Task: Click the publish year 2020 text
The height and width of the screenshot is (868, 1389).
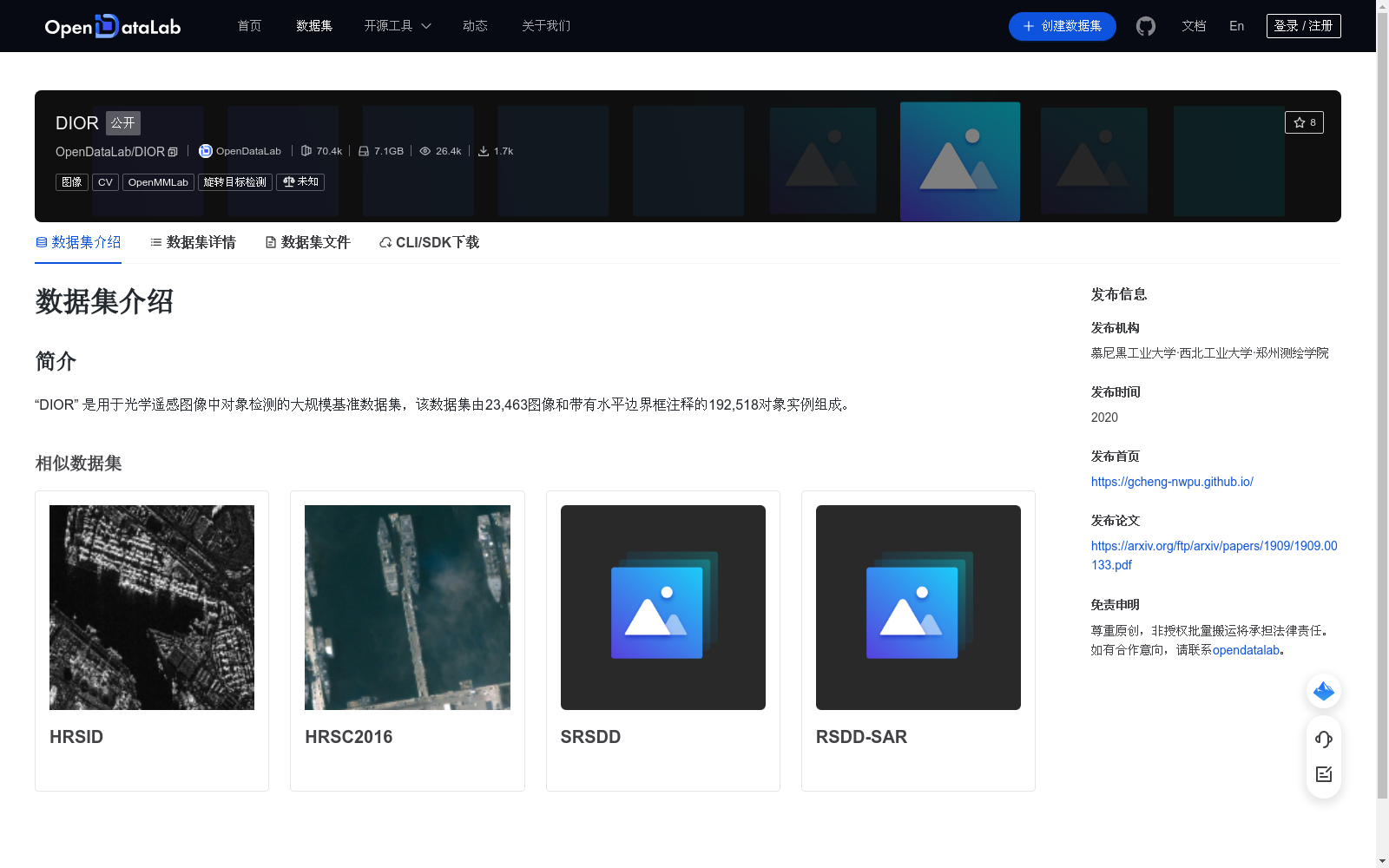Action: click(x=1104, y=418)
